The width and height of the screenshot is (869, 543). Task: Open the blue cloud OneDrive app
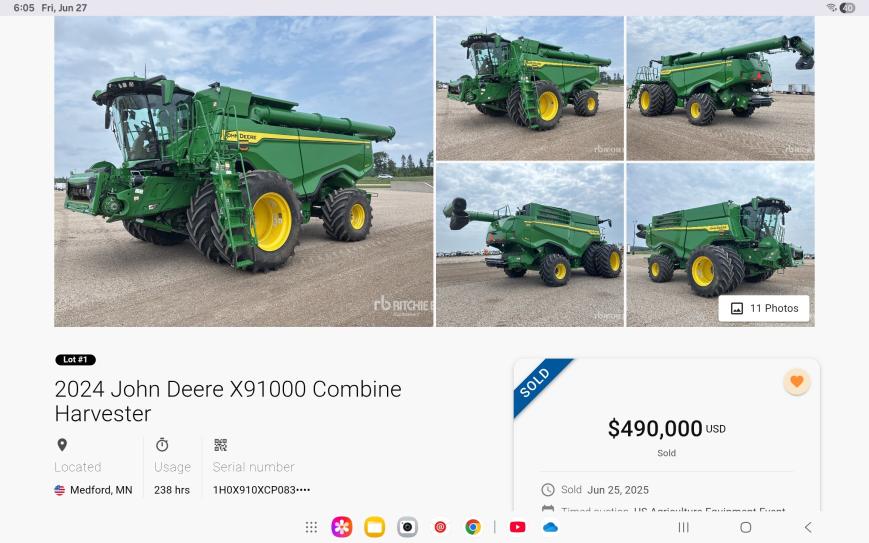[550, 527]
